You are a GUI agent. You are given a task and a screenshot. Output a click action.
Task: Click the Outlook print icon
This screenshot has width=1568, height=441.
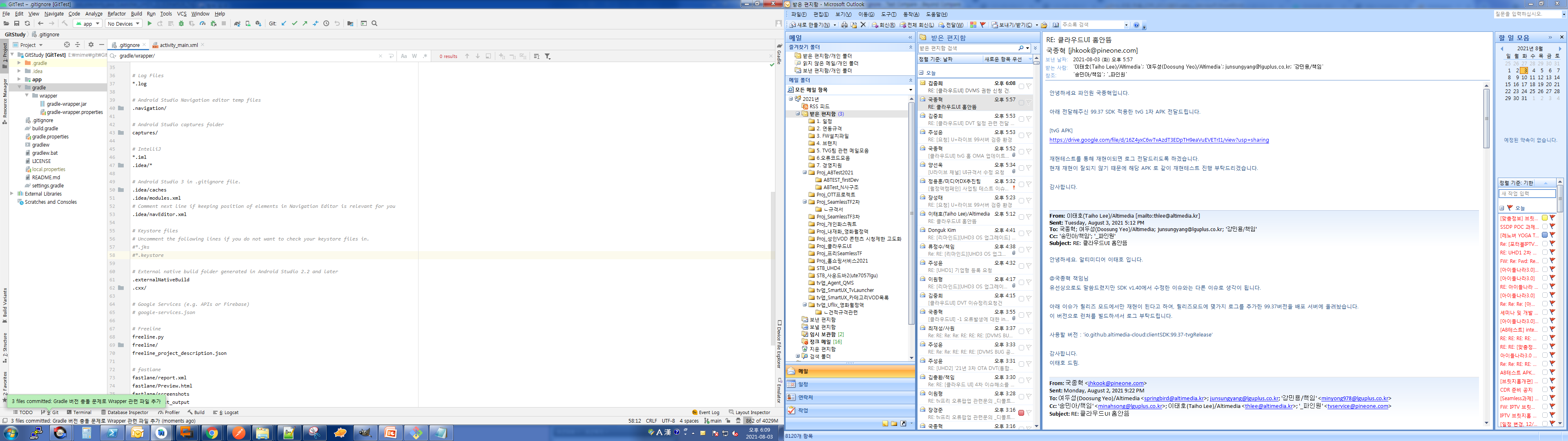coord(844,25)
